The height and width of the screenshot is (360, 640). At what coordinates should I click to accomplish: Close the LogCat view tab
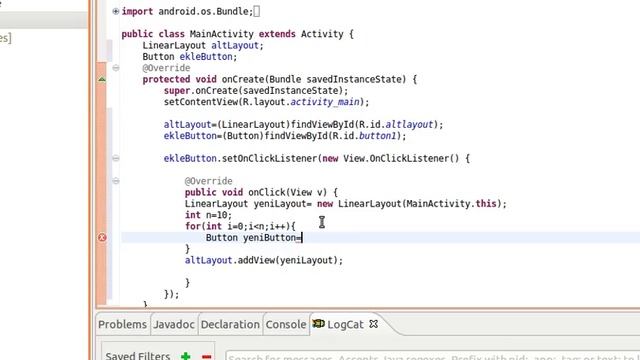coord(373,324)
